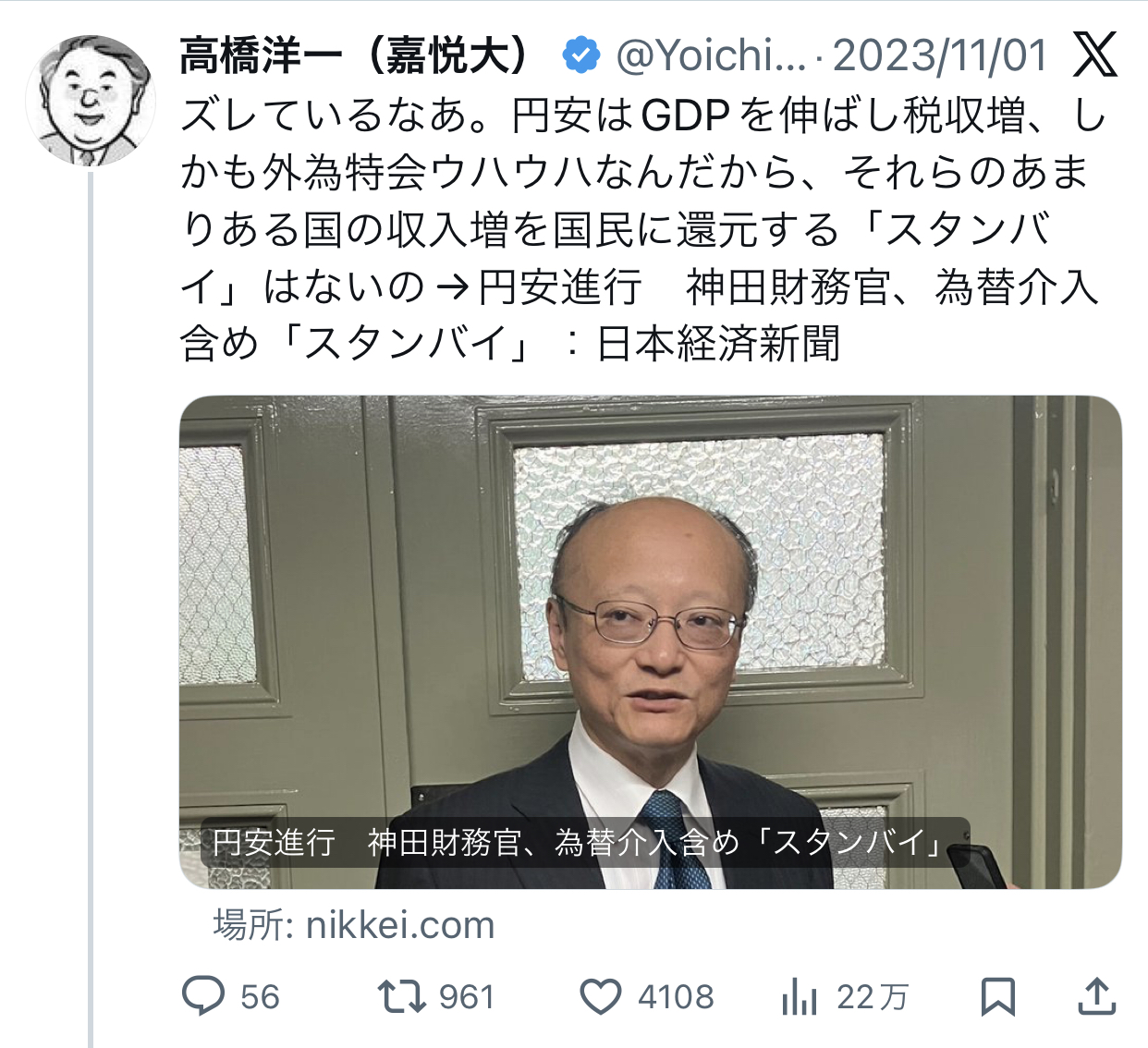Open the Nikkei article preview photo
The height and width of the screenshot is (1048, 1148).
click(x=650, y=642)
